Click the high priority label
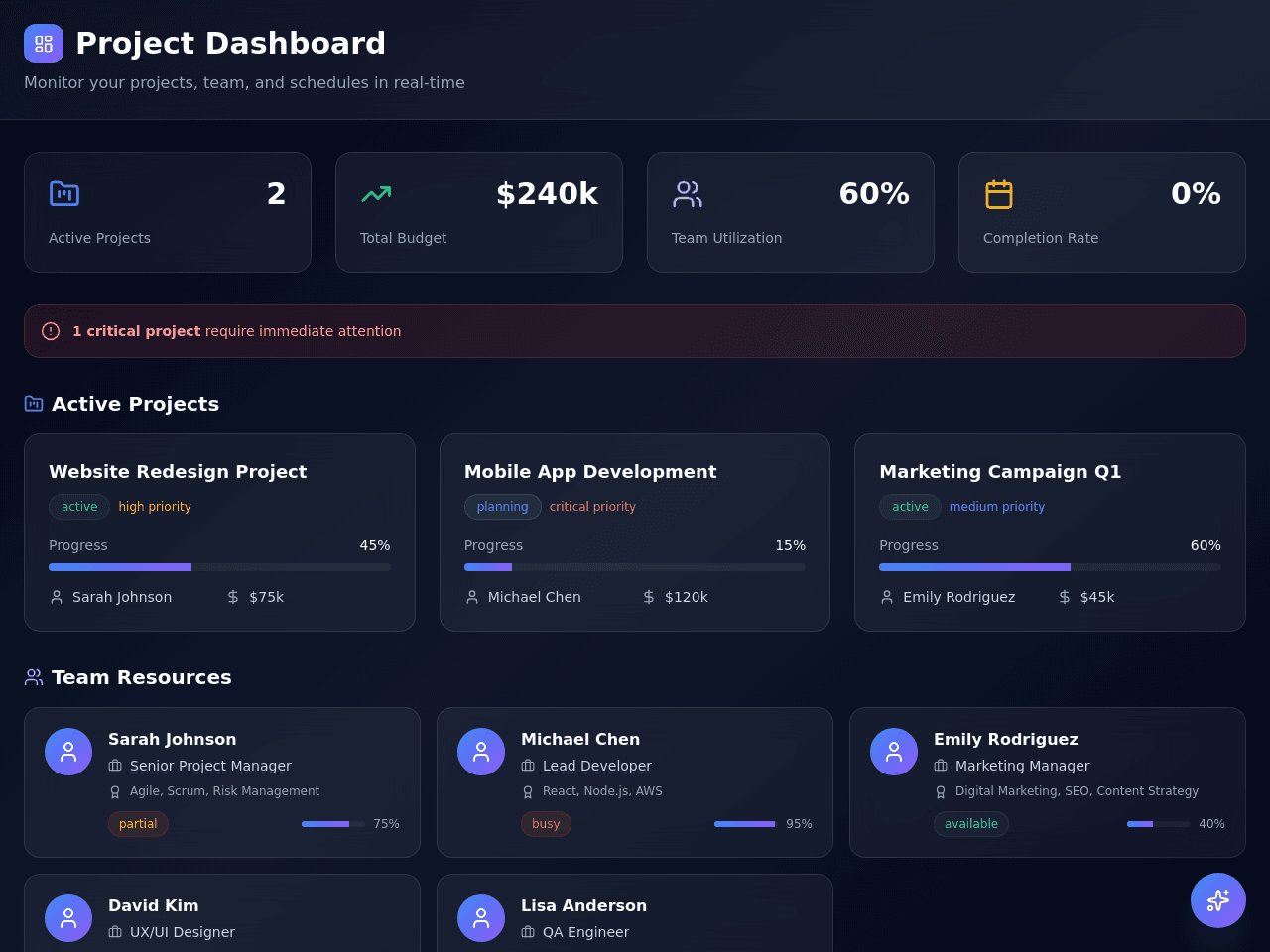Viewport: 1270px width, 952px height. (x=155, y=507)
